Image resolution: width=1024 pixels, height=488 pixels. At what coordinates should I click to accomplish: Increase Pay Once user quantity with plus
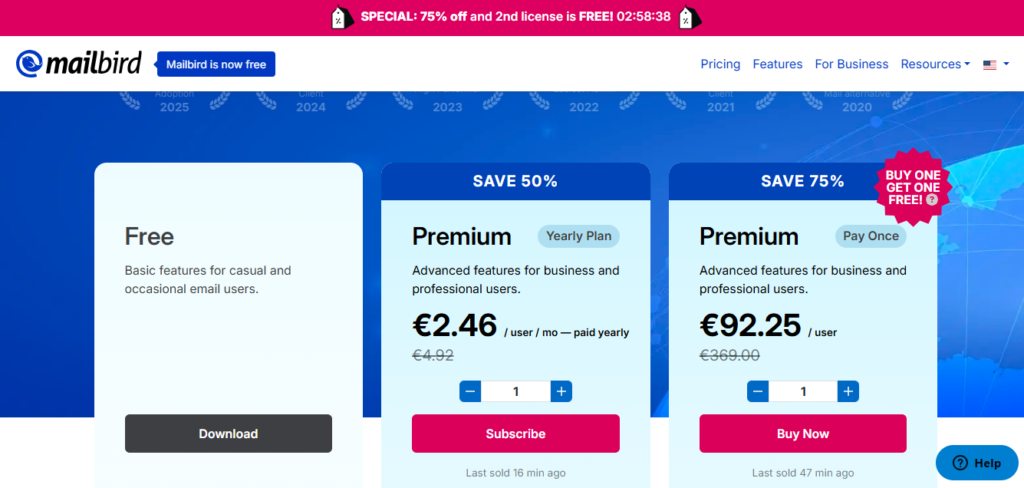(848, 391)
